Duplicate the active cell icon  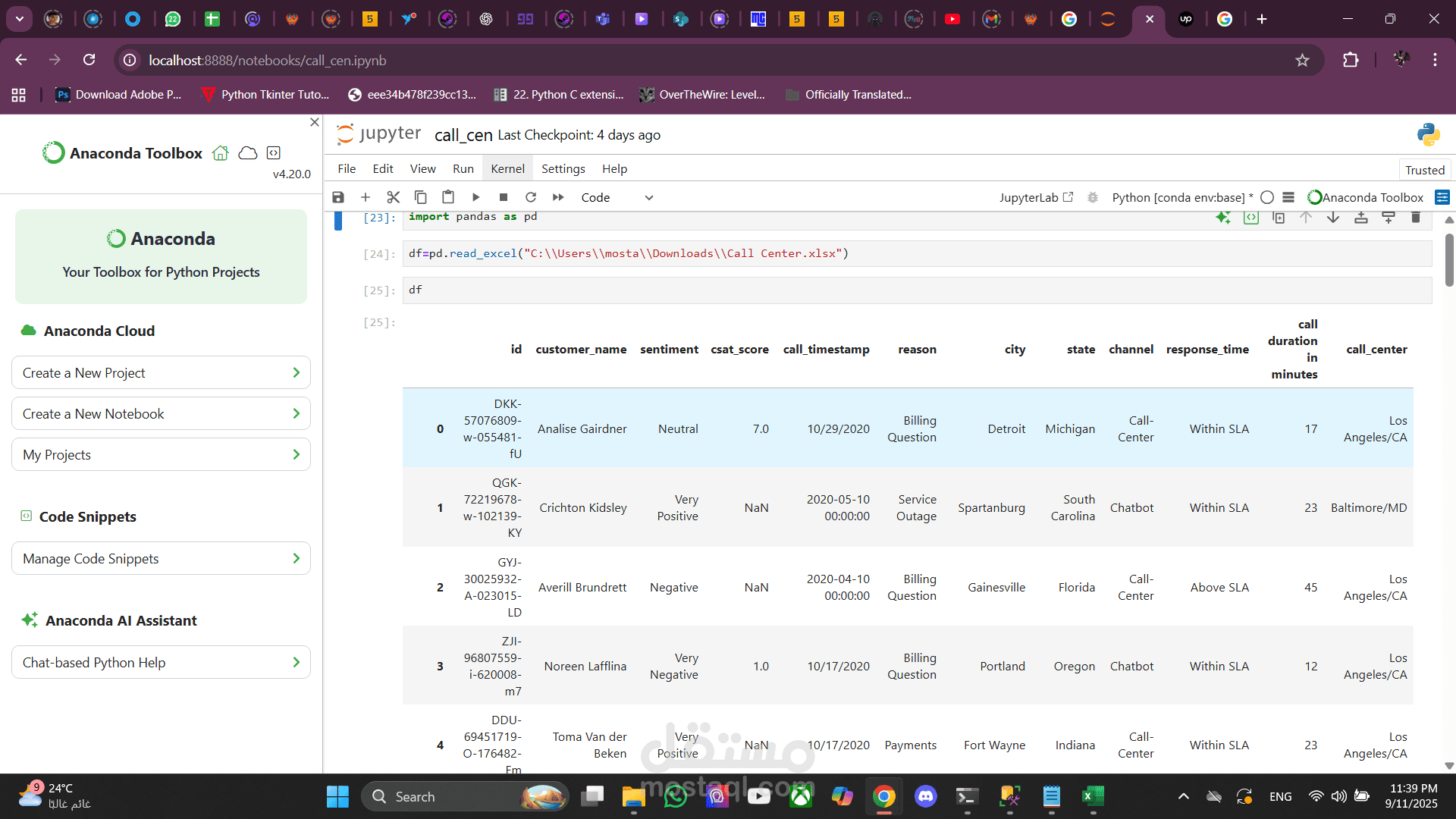tap(1279, 218)
